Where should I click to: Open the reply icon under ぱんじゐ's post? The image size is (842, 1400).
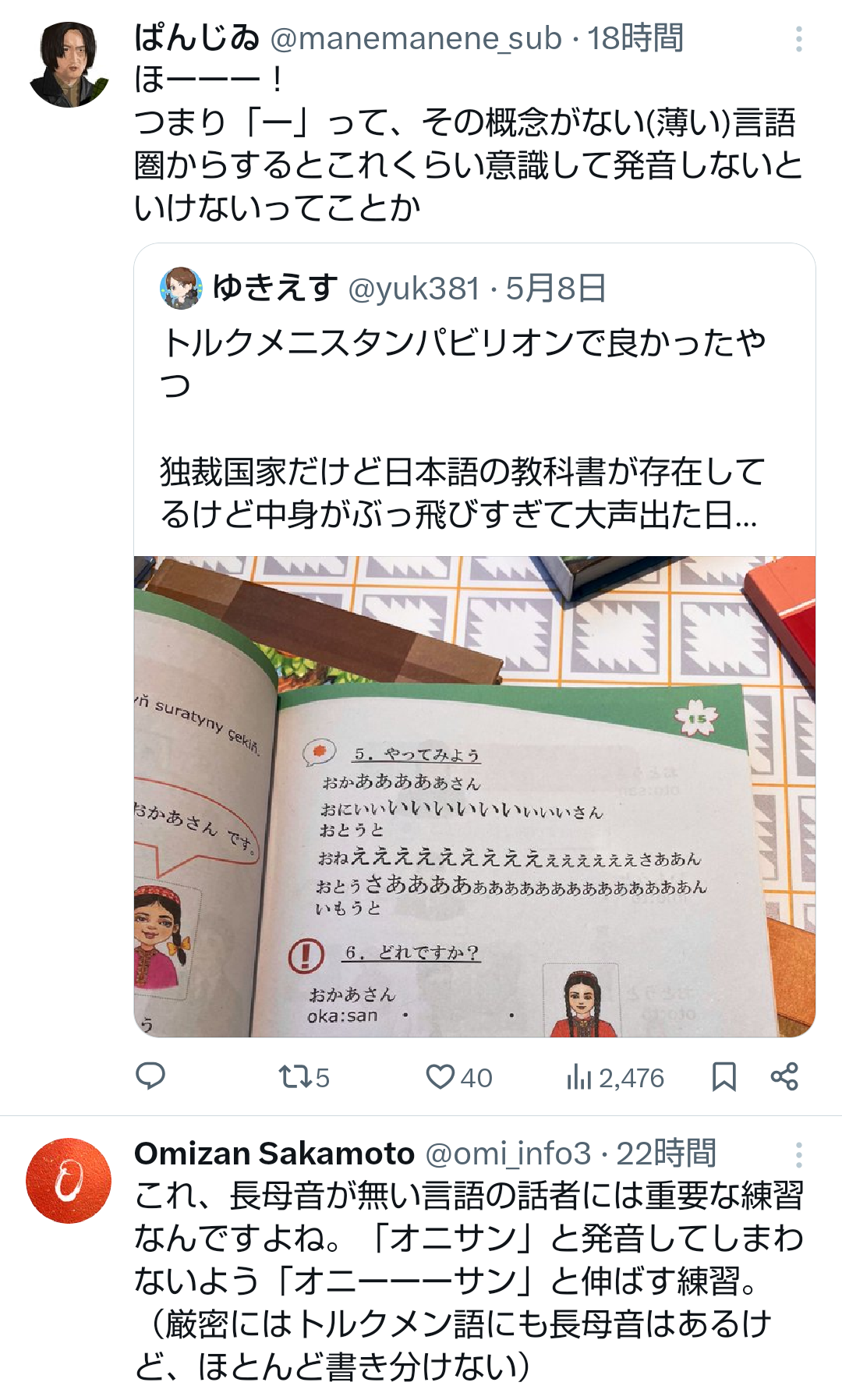point(150,1076)
